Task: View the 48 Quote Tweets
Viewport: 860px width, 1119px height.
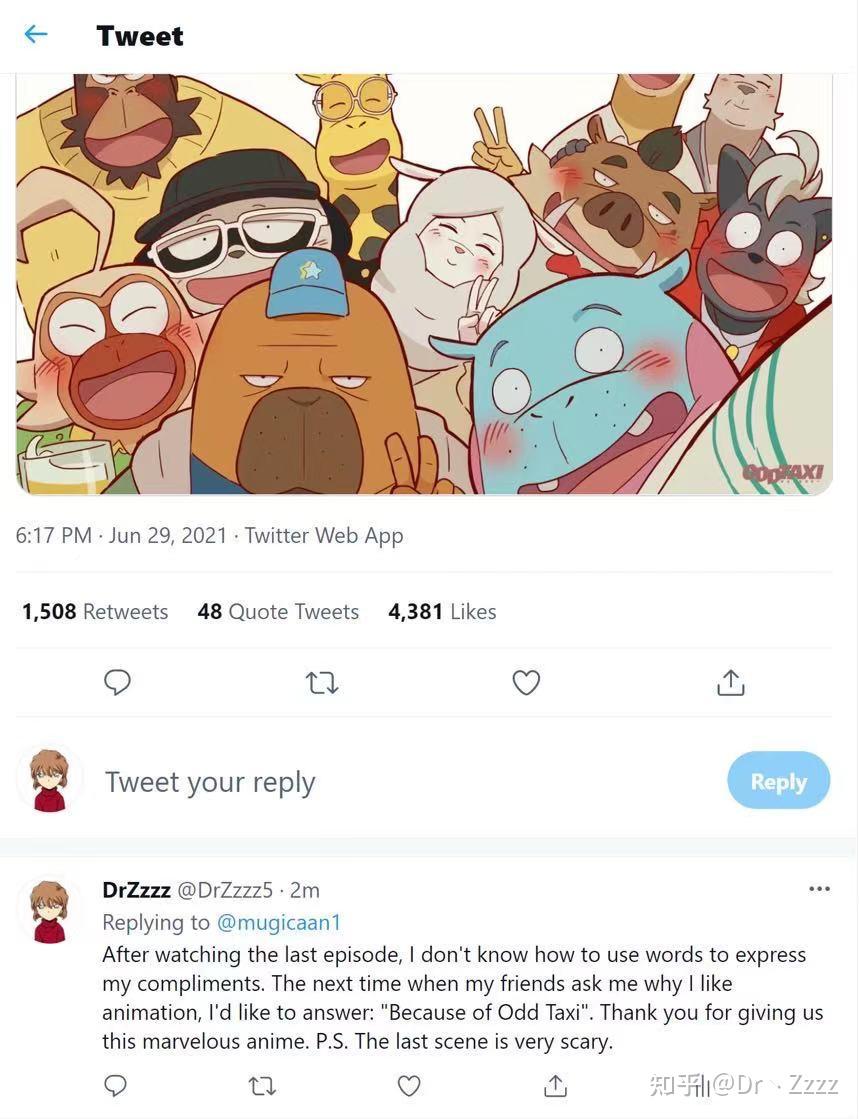Action: coord(278,611)
